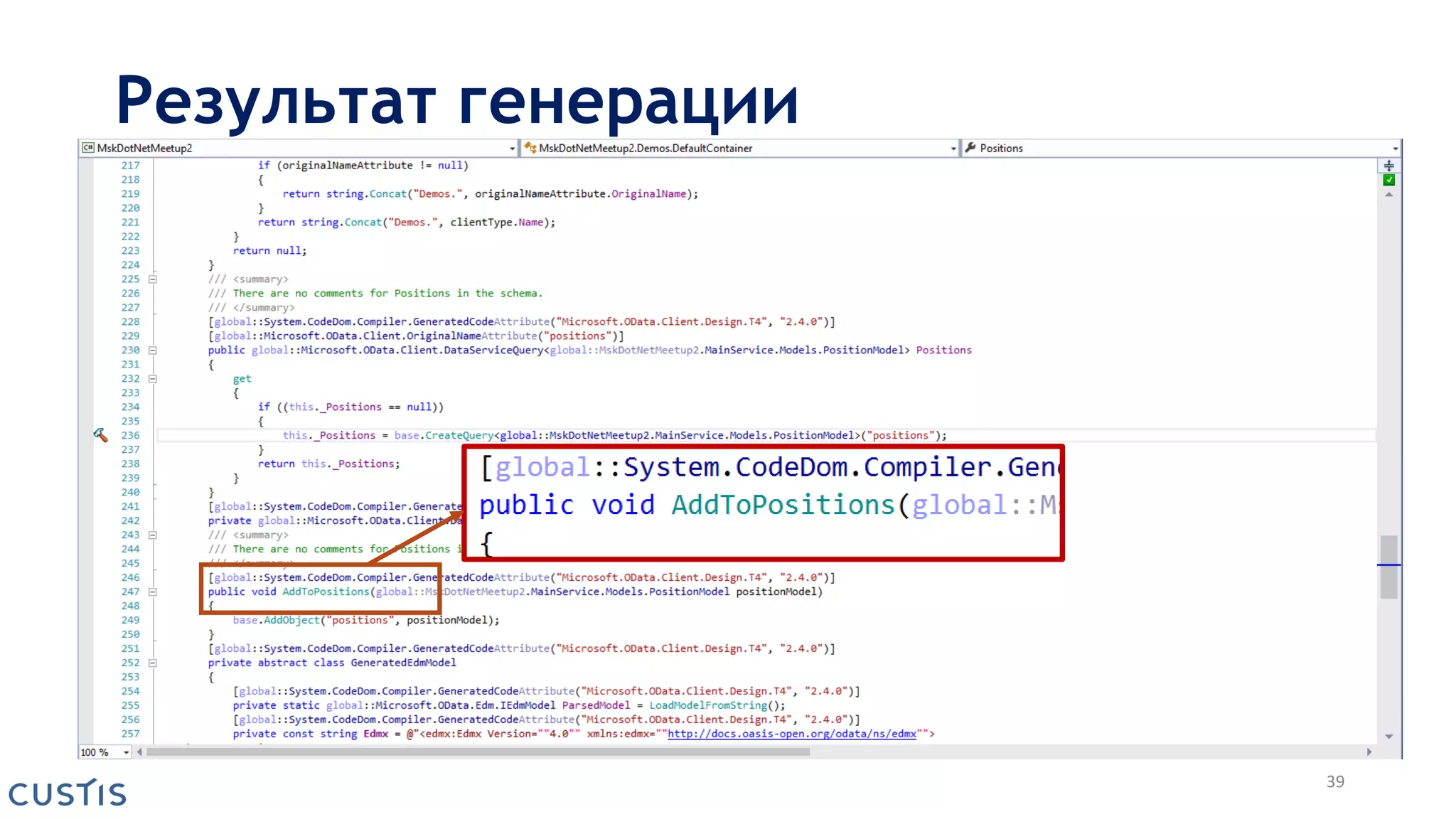1456x819 pixels.
Task: Click the horizontal scrollbar thumb
Action: click(478, 752)
